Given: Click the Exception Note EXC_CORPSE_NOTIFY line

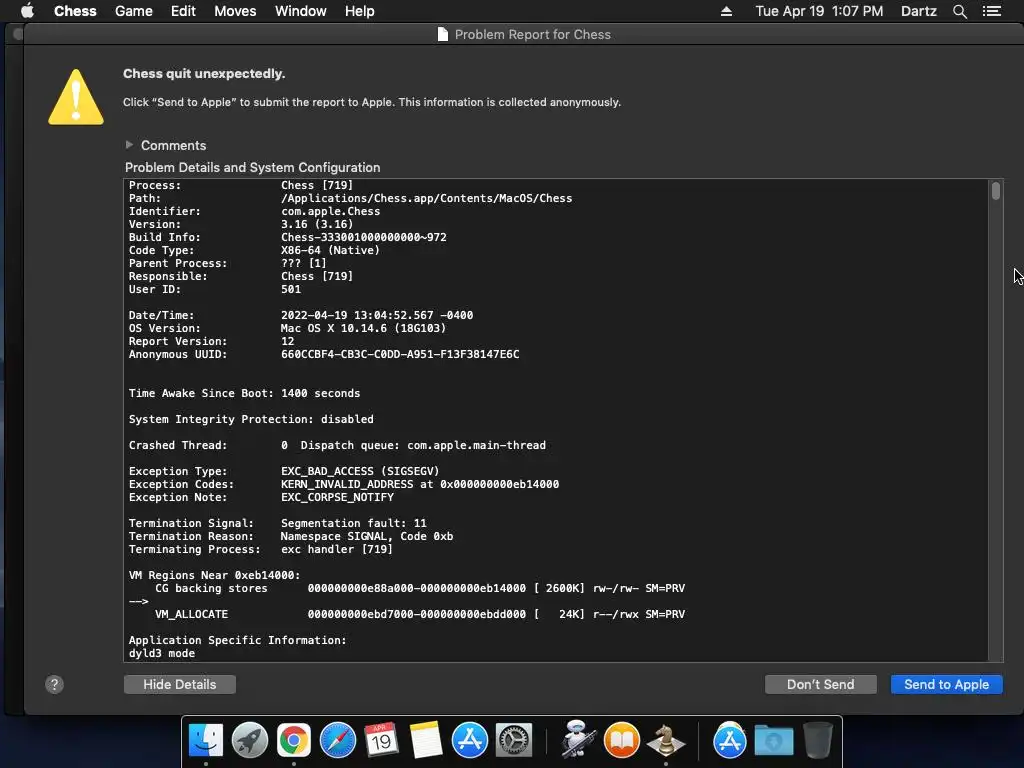Looking at the screenshot, I should 261,497.
